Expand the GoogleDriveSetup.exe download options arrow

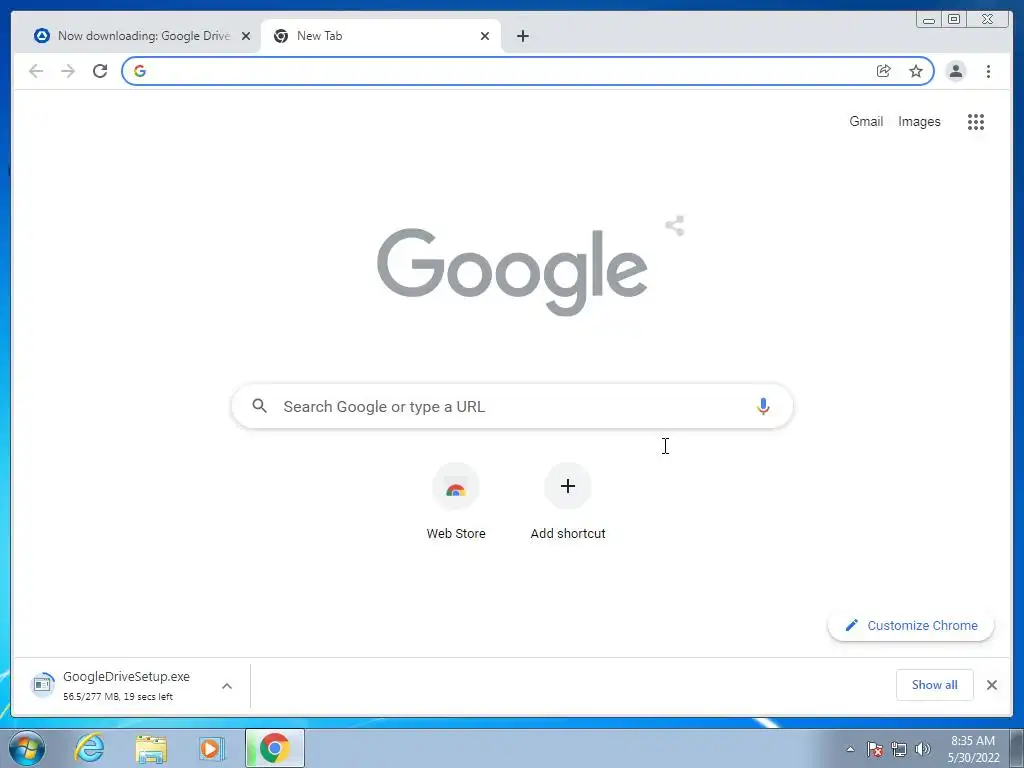point(227,686)
